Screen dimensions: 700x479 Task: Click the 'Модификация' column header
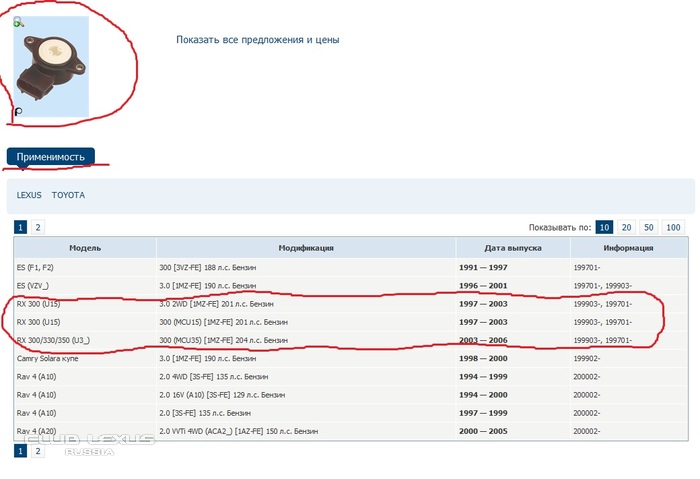[305, 248]
